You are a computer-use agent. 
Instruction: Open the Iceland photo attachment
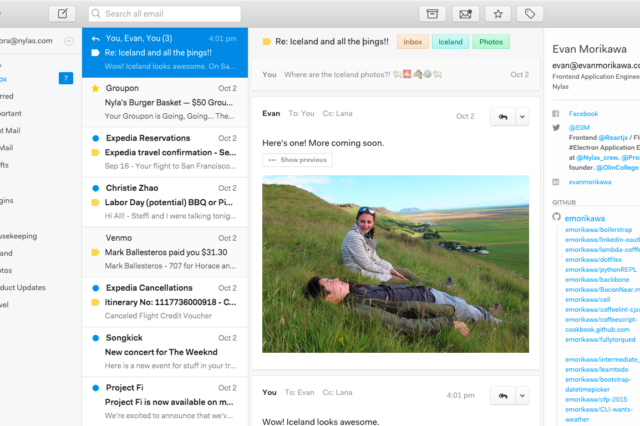point(396,263)
